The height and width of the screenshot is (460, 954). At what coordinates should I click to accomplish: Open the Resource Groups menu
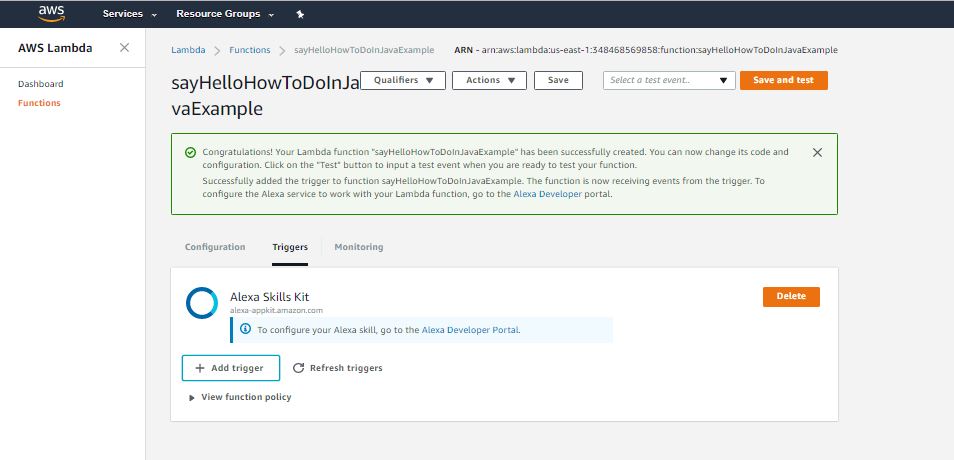225,14
